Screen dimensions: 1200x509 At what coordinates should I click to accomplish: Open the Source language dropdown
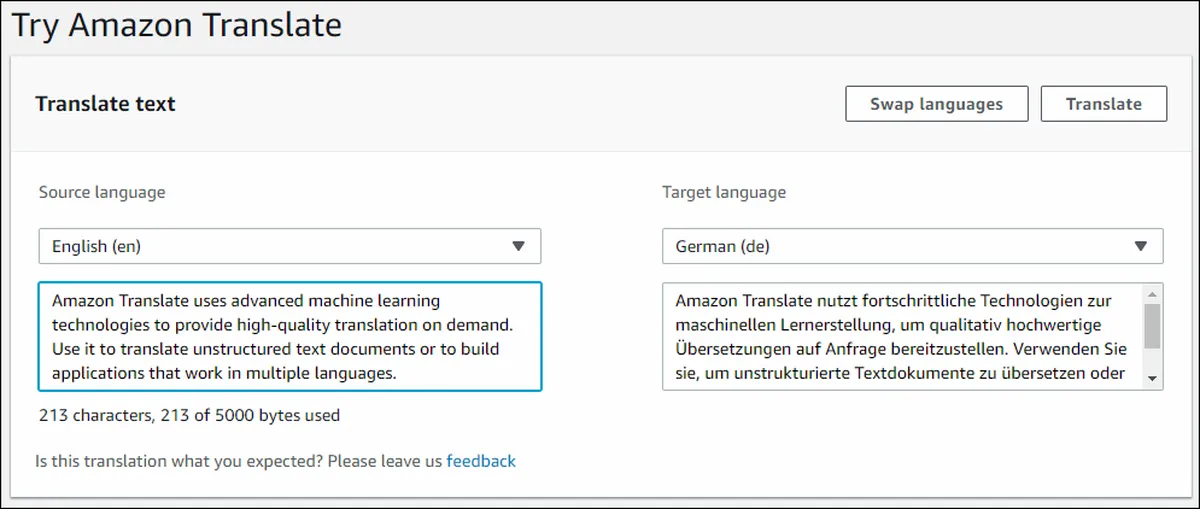(x=290, y=246)
